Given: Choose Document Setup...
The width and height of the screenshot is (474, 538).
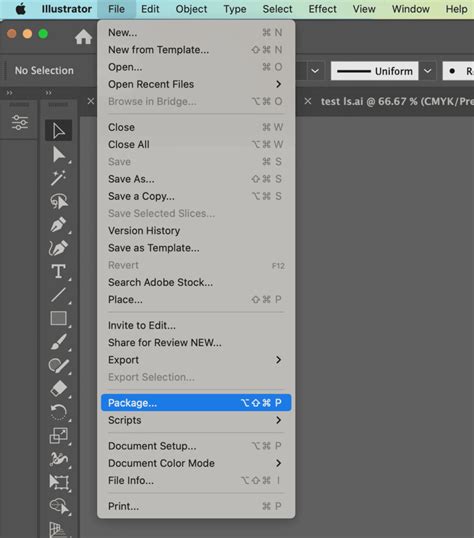Looking at the screenshot, I should (x=196, y=446).
